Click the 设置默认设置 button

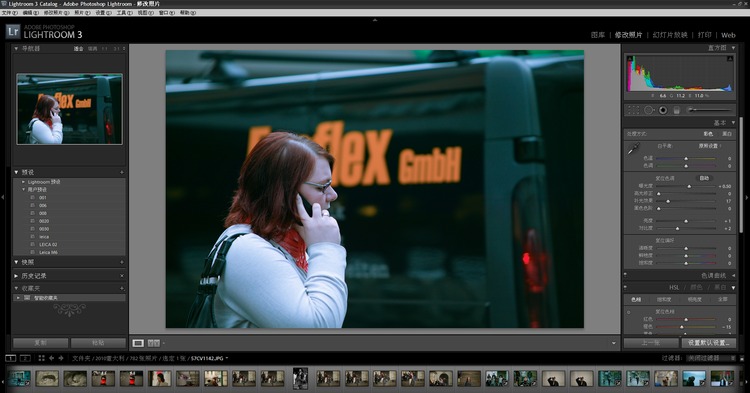[x=708, y=343]
